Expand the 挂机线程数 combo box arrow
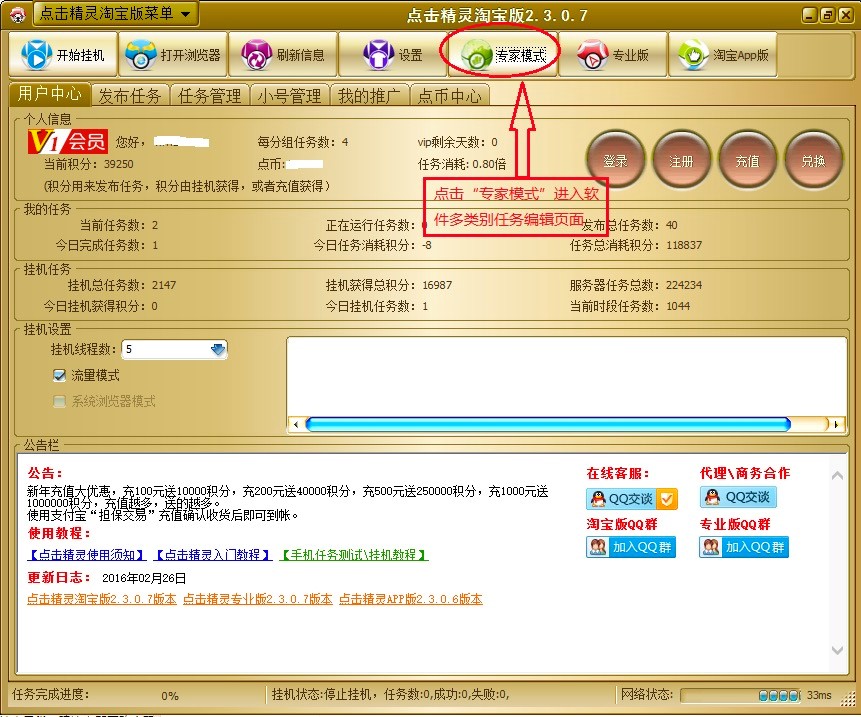Screen dimensions: 861x717 (218, 349)
